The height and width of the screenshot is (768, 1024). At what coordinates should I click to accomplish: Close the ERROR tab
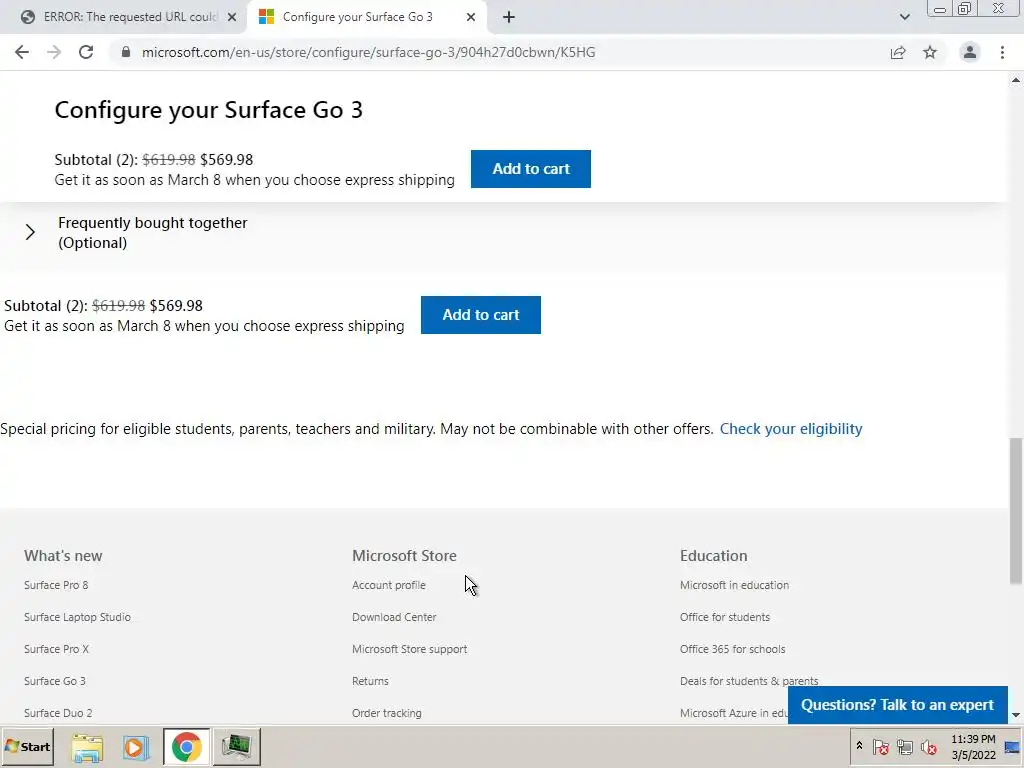tap(232, 17)
